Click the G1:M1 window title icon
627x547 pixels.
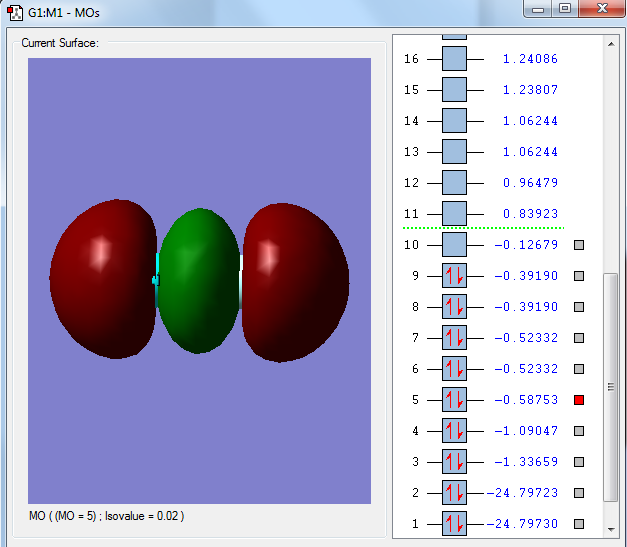[x=15, y=12]
